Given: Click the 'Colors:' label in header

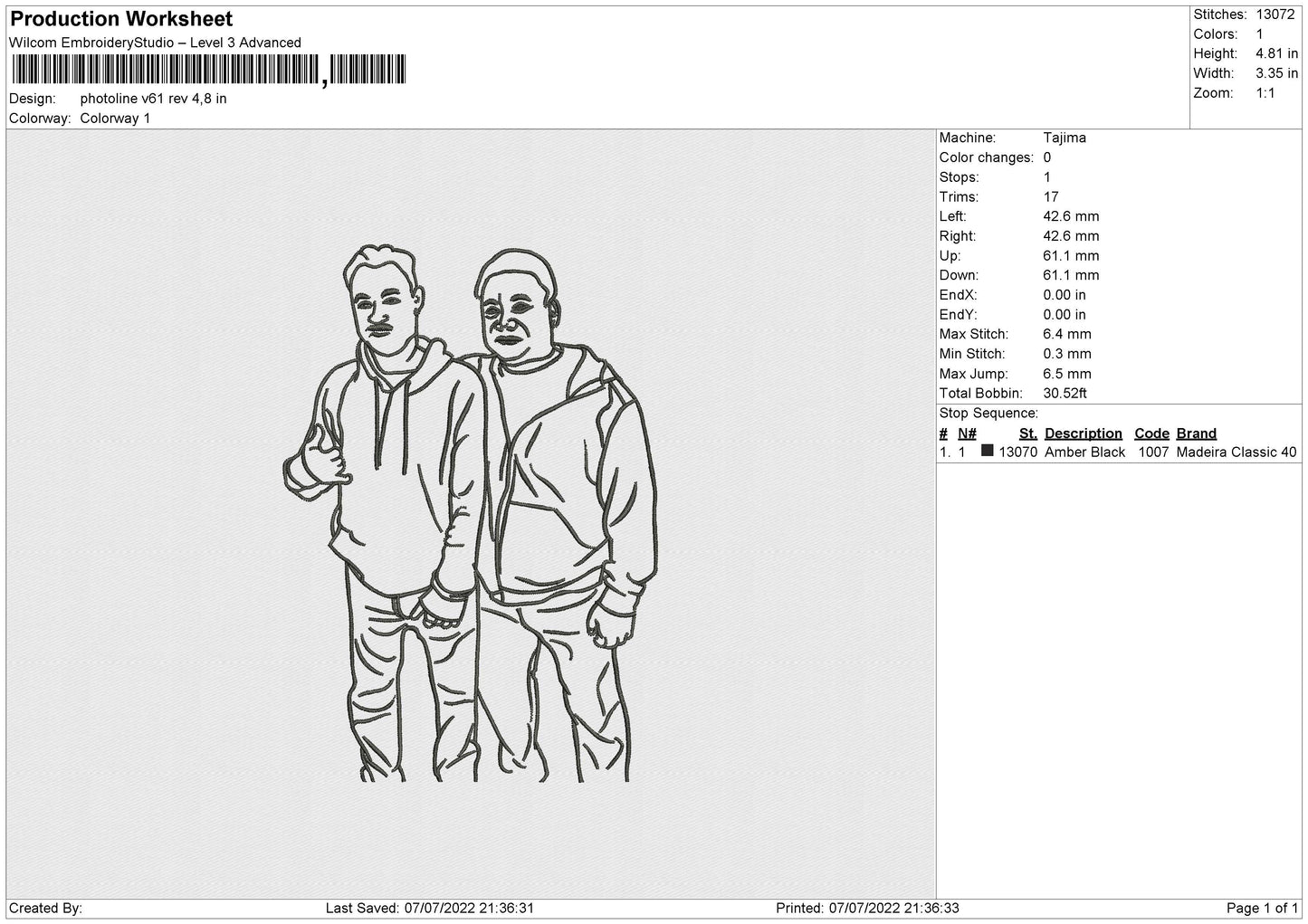Looking at the screenshot, I should (x=1216, y=34).
